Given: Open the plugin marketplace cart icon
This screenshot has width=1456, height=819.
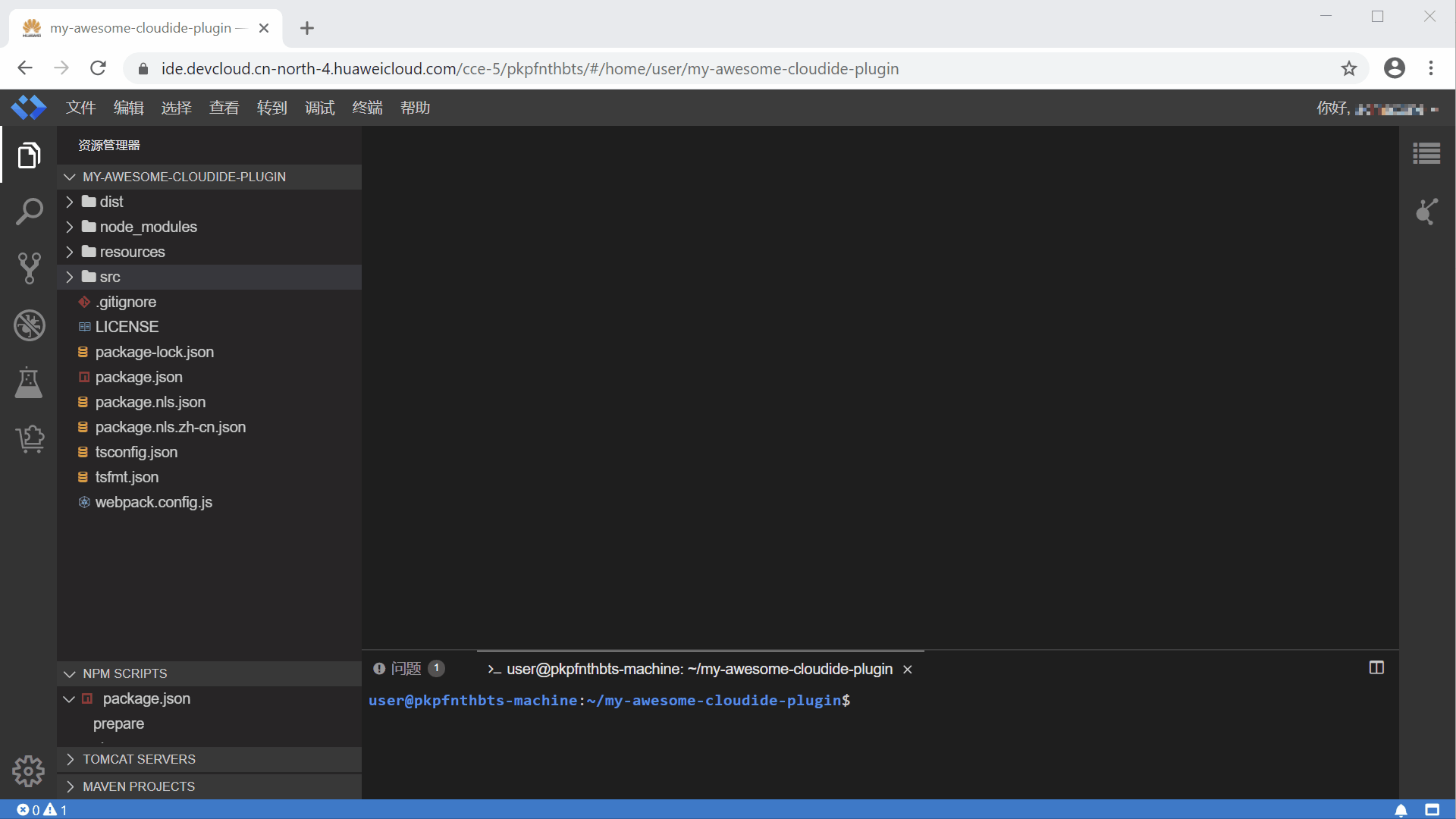Looking at the screenshot, I should click(x=29, y=439).
